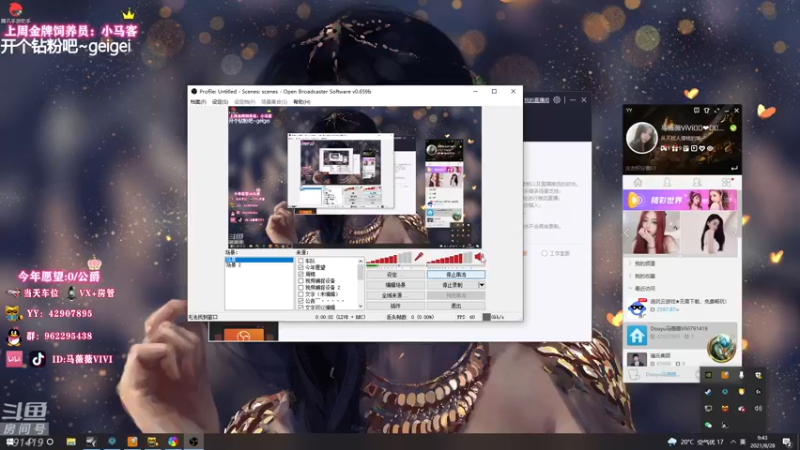Open the YY message icon in title bar
Screen dimensions: 800x450
(x=696, y=110)
